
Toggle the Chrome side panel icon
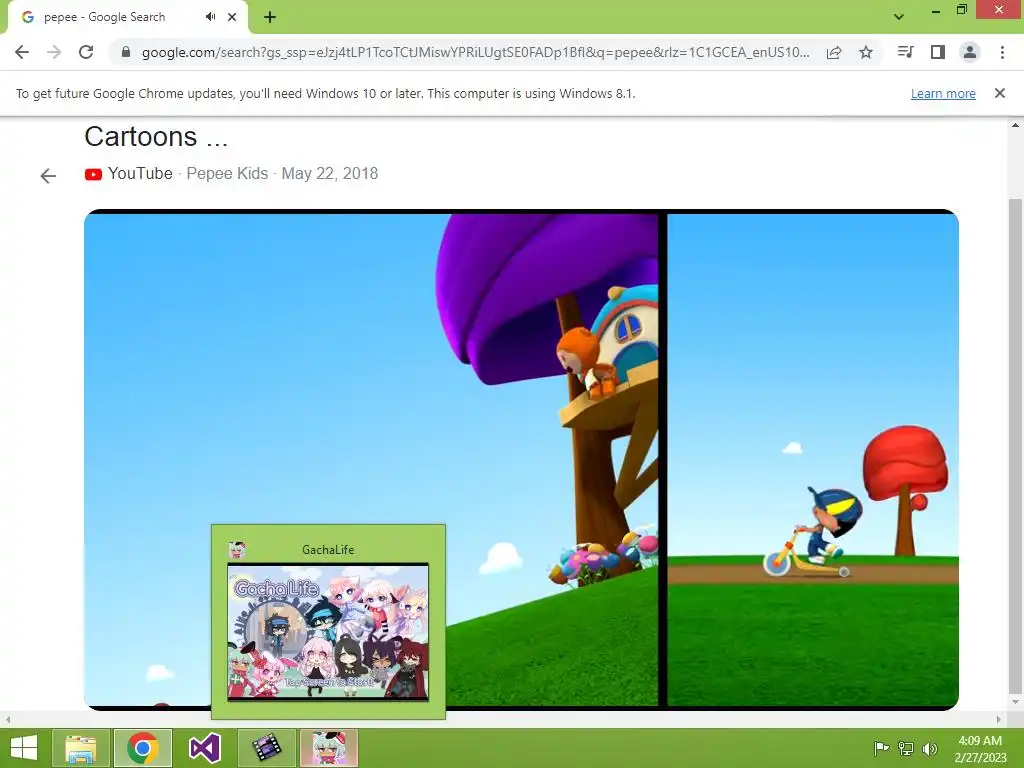click(938, 52)
